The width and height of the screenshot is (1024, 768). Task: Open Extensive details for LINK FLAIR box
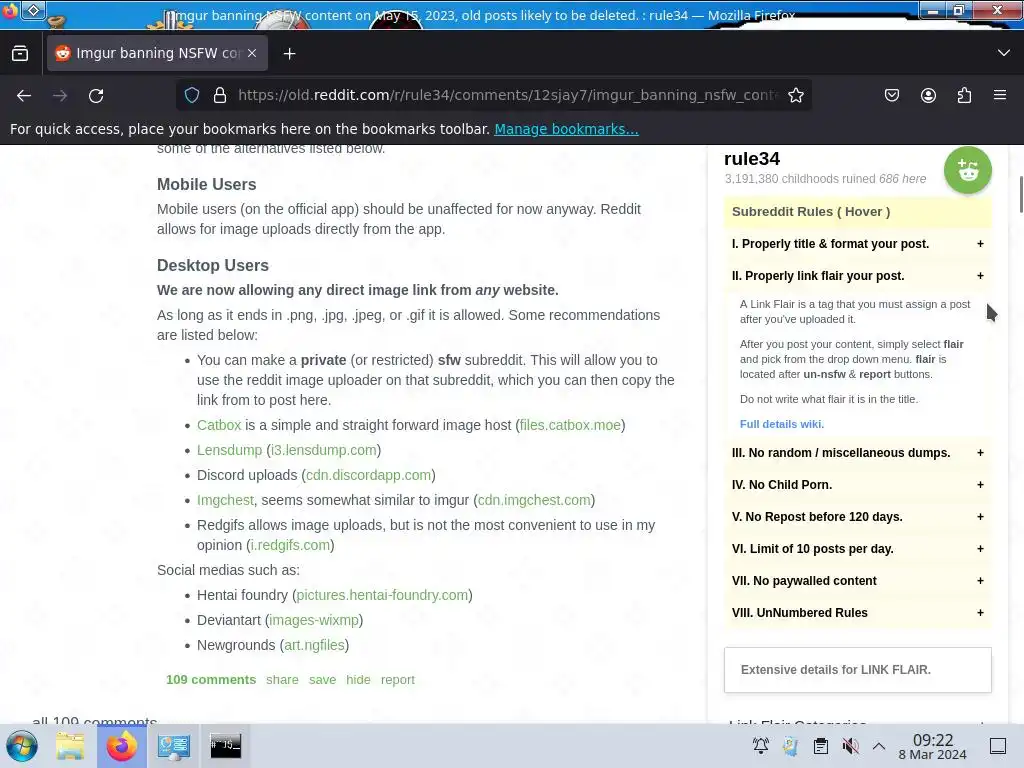click(857, 670)
